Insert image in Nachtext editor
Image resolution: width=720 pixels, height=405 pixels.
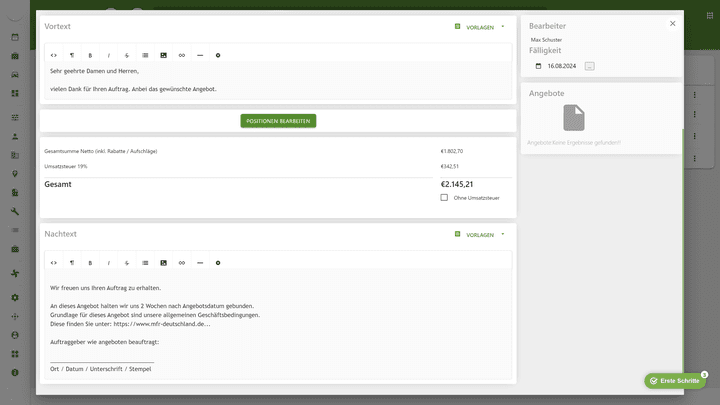coord(163,263)
